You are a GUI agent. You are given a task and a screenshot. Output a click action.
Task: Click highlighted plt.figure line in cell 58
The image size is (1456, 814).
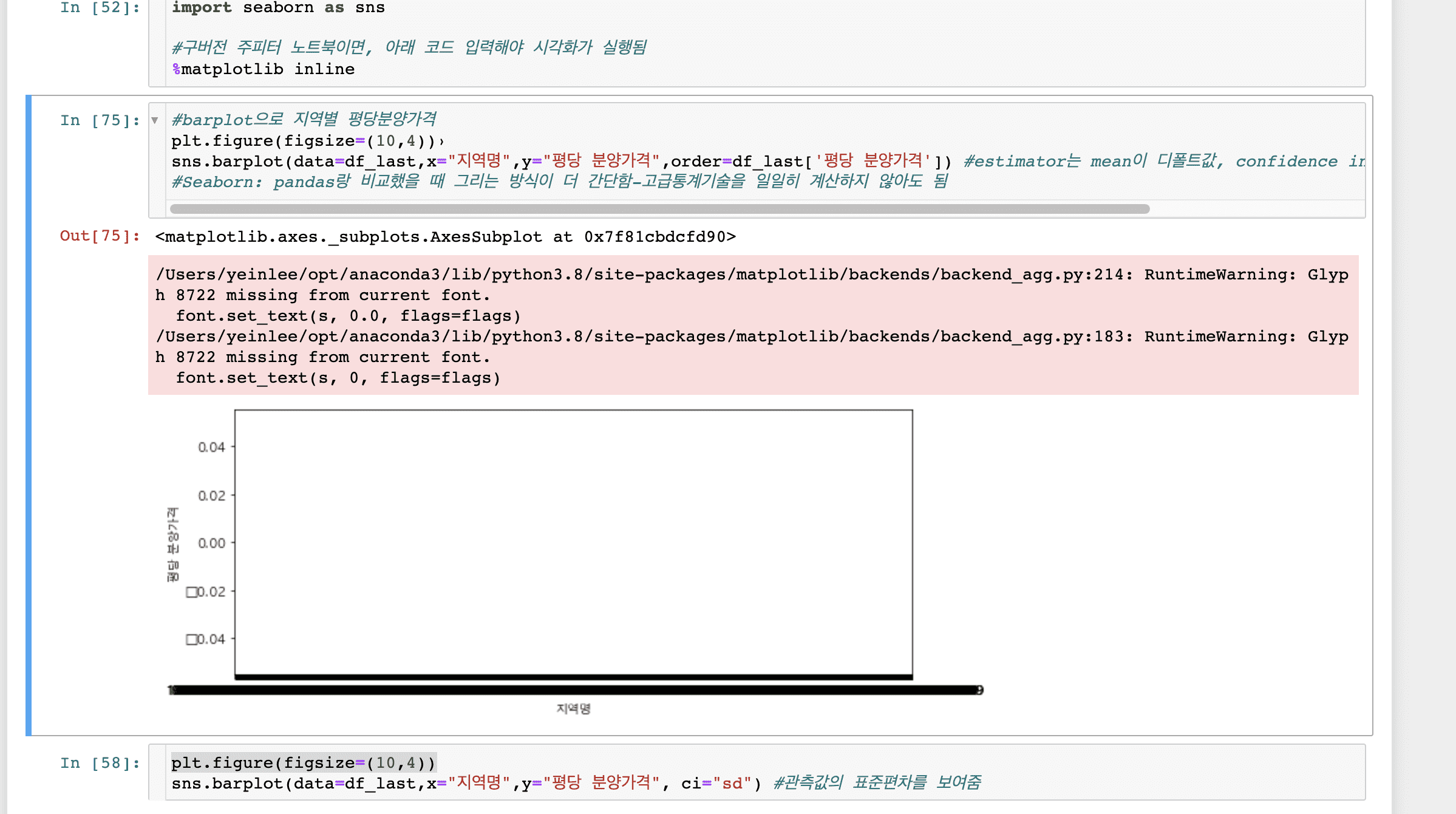(x=304, y=763)
